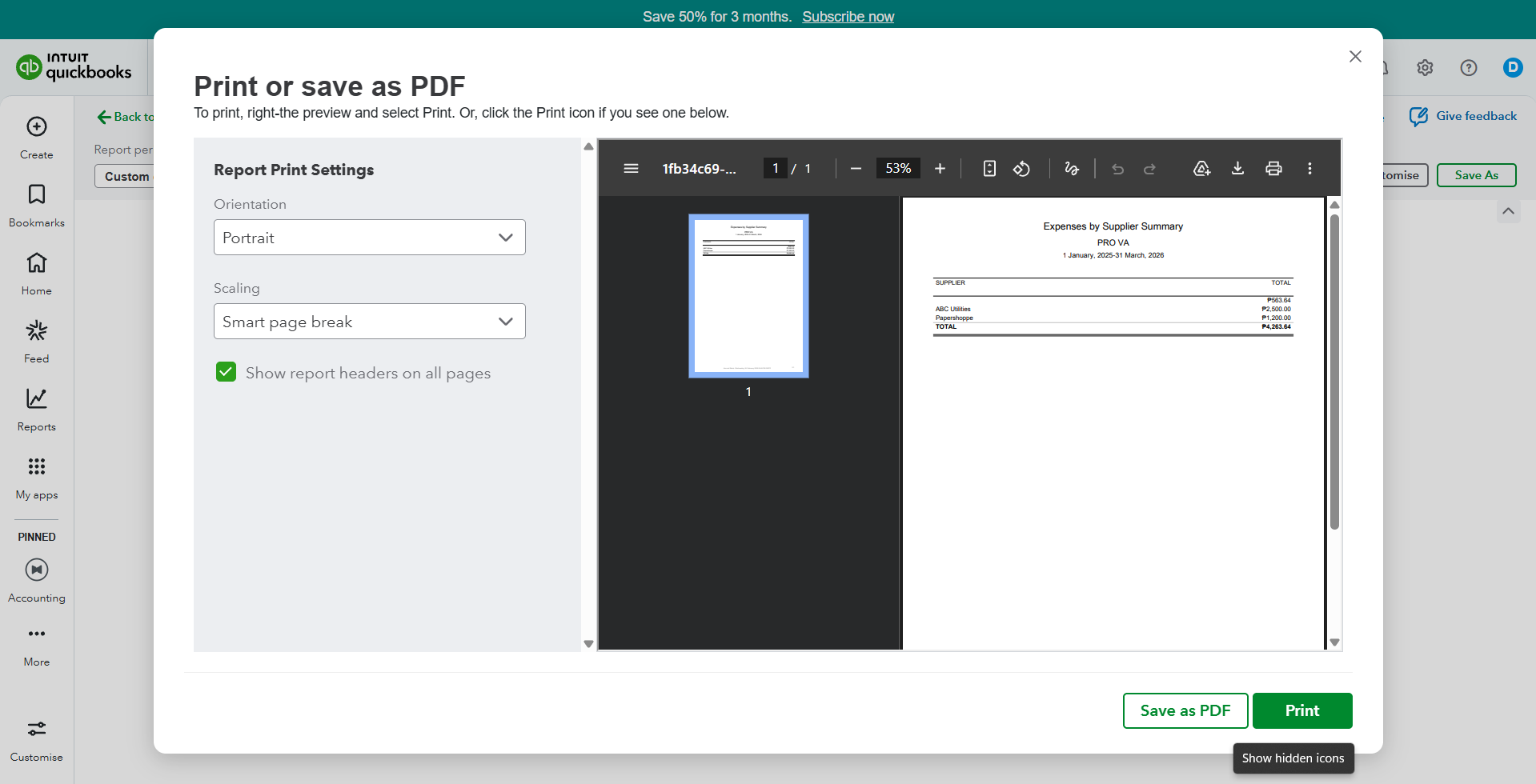Click settings panel scroll up arrow

(x=588, y=146)
